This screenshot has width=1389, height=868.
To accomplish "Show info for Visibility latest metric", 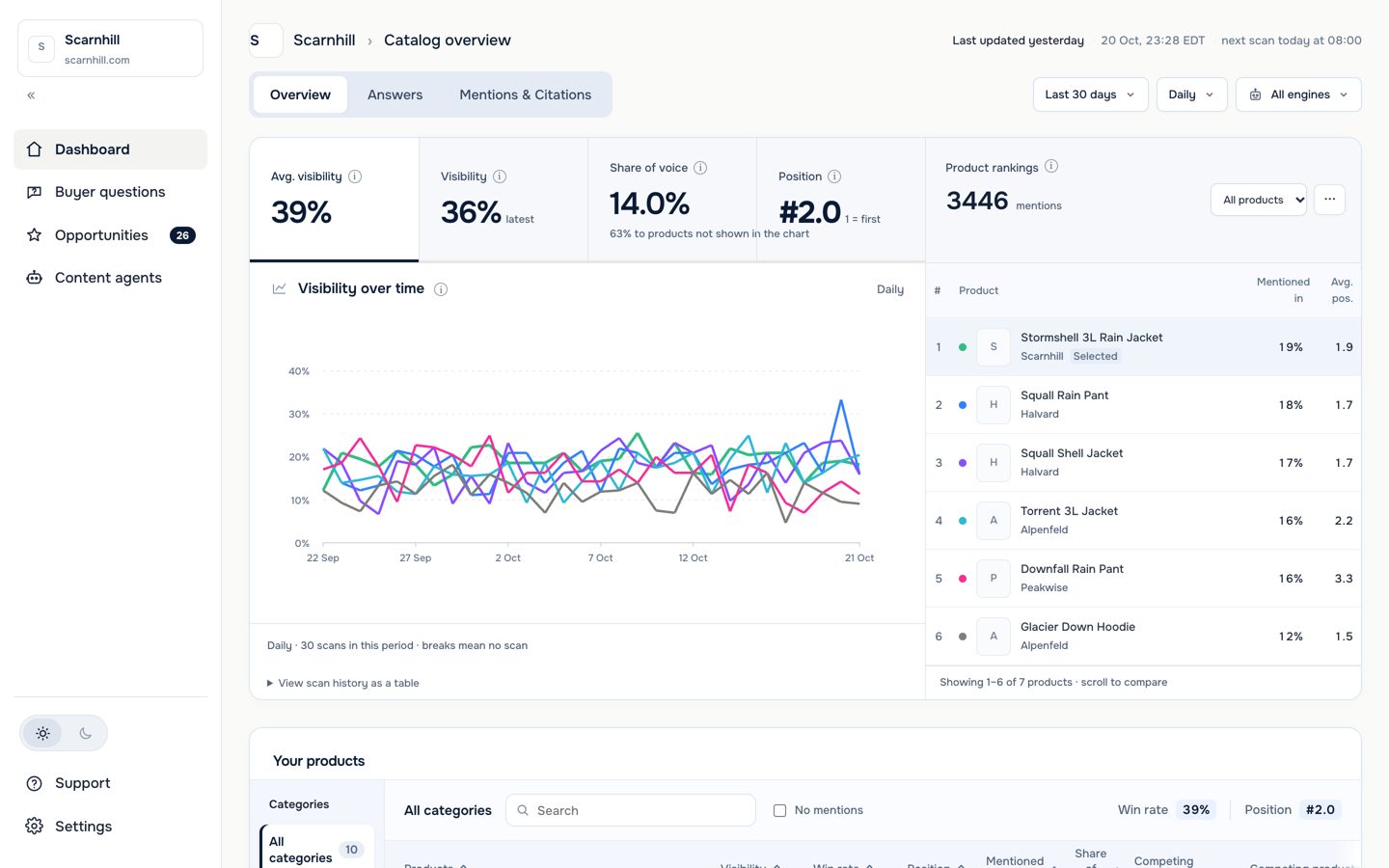I will (x=500, y=176).
